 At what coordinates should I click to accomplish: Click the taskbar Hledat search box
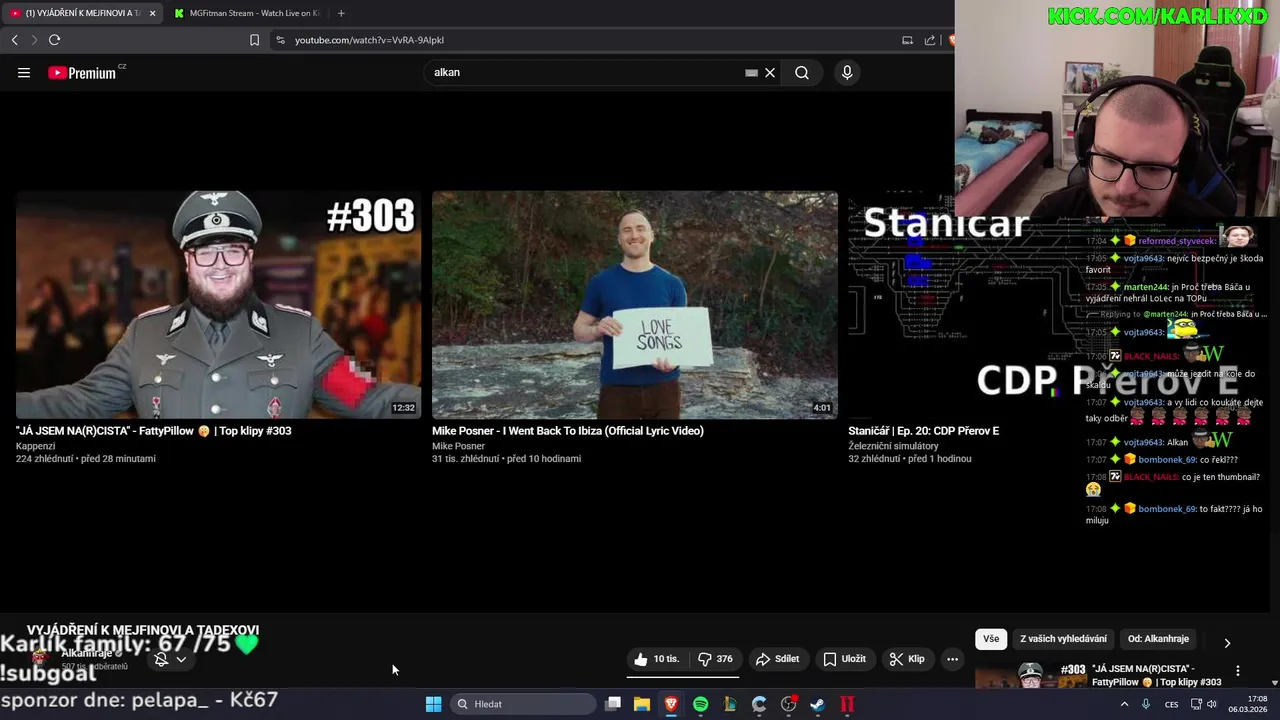click(x=522, y=704)
